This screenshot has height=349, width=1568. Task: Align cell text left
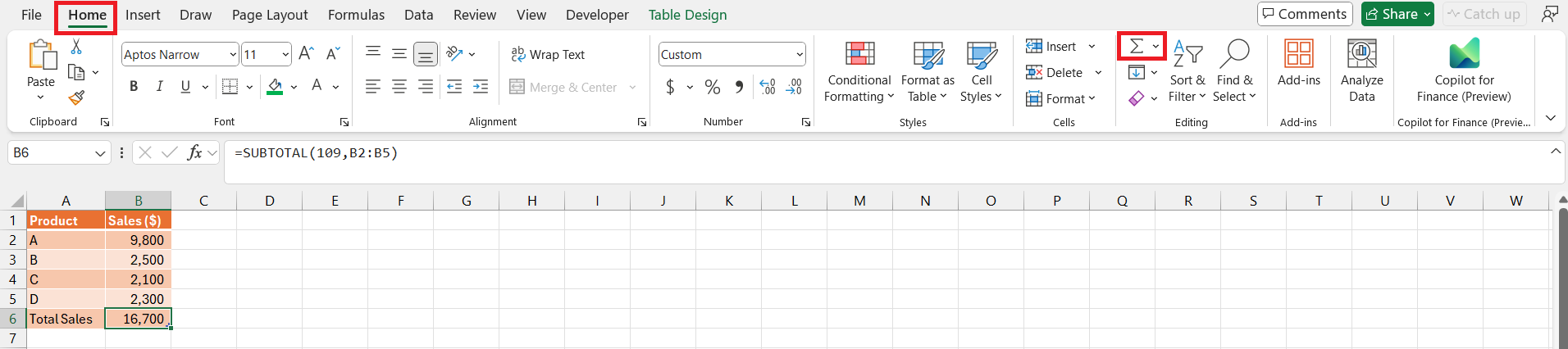coord(373,86)
